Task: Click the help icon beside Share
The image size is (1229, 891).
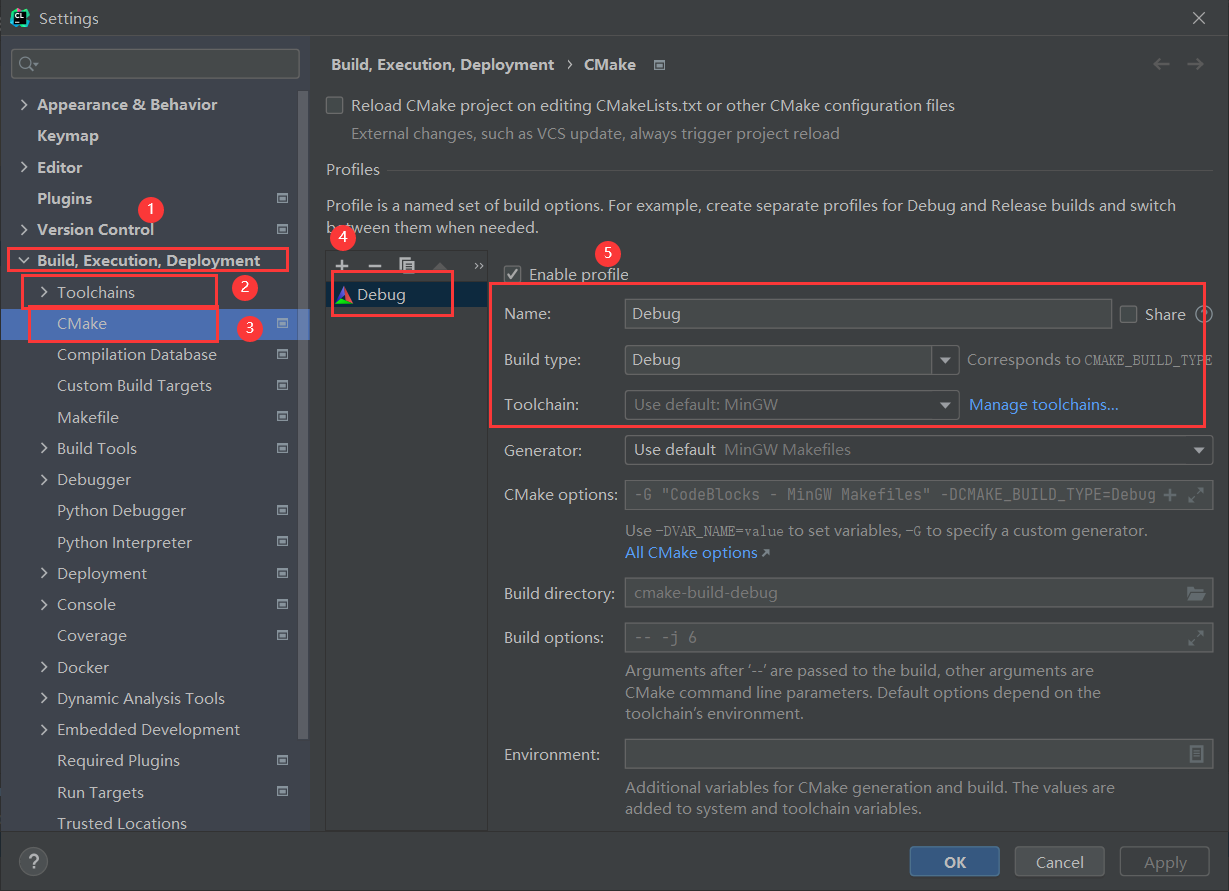Action: click(1204, 314)
